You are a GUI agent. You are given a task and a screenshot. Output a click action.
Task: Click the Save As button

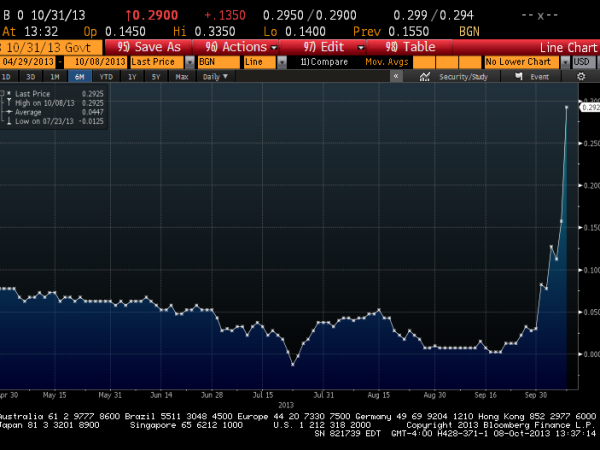coord(150,47)
